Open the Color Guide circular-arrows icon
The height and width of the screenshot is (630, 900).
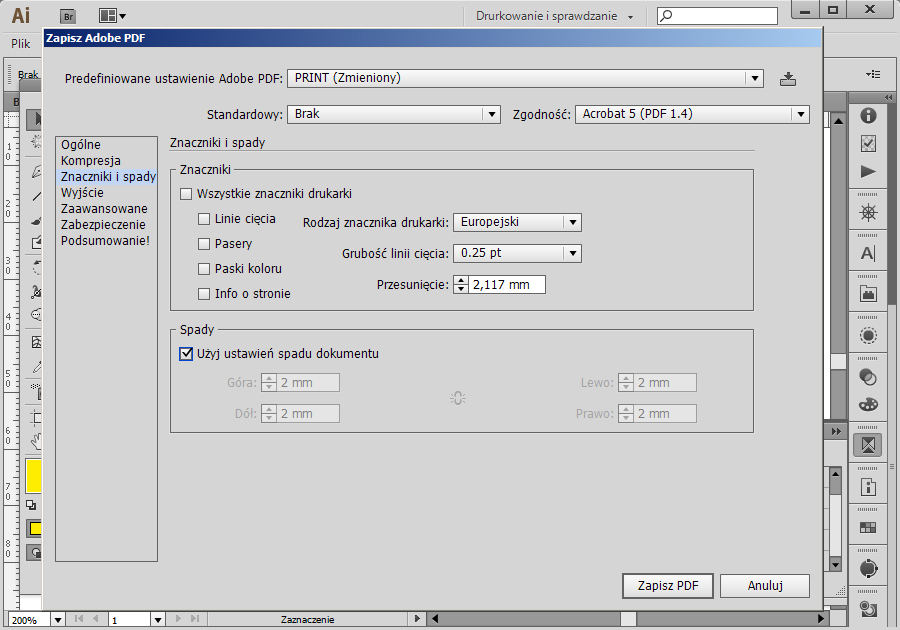click(x=868, y=568)
